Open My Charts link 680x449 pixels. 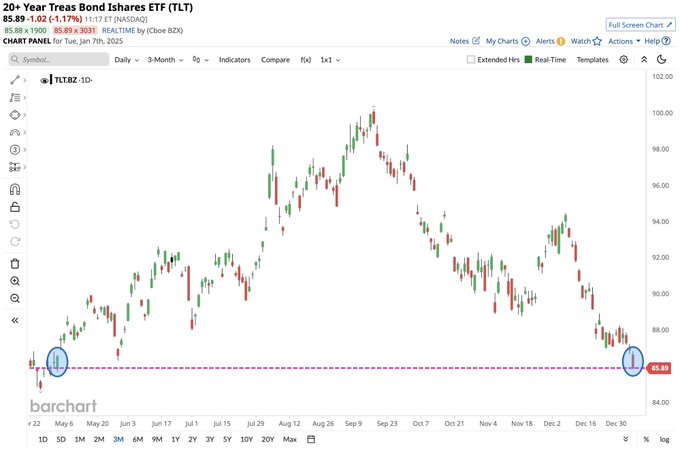[502, 41]
